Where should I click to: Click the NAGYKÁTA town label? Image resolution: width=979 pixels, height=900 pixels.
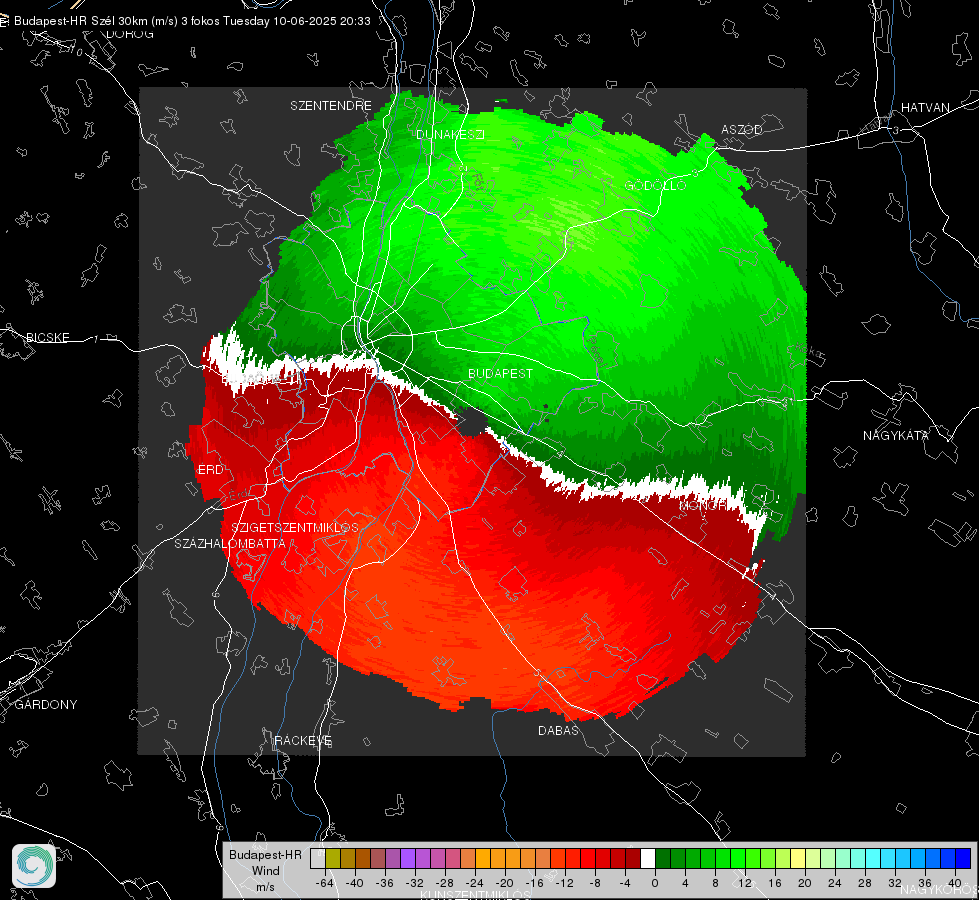click(x=896, y=435)
